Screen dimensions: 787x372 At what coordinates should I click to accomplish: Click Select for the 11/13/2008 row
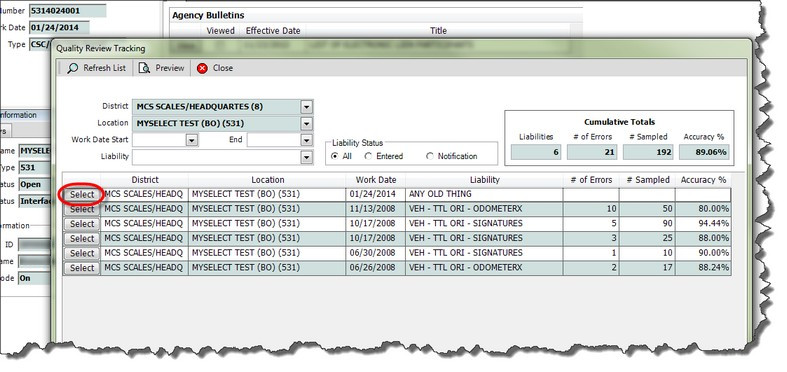(x=82, y=209)
